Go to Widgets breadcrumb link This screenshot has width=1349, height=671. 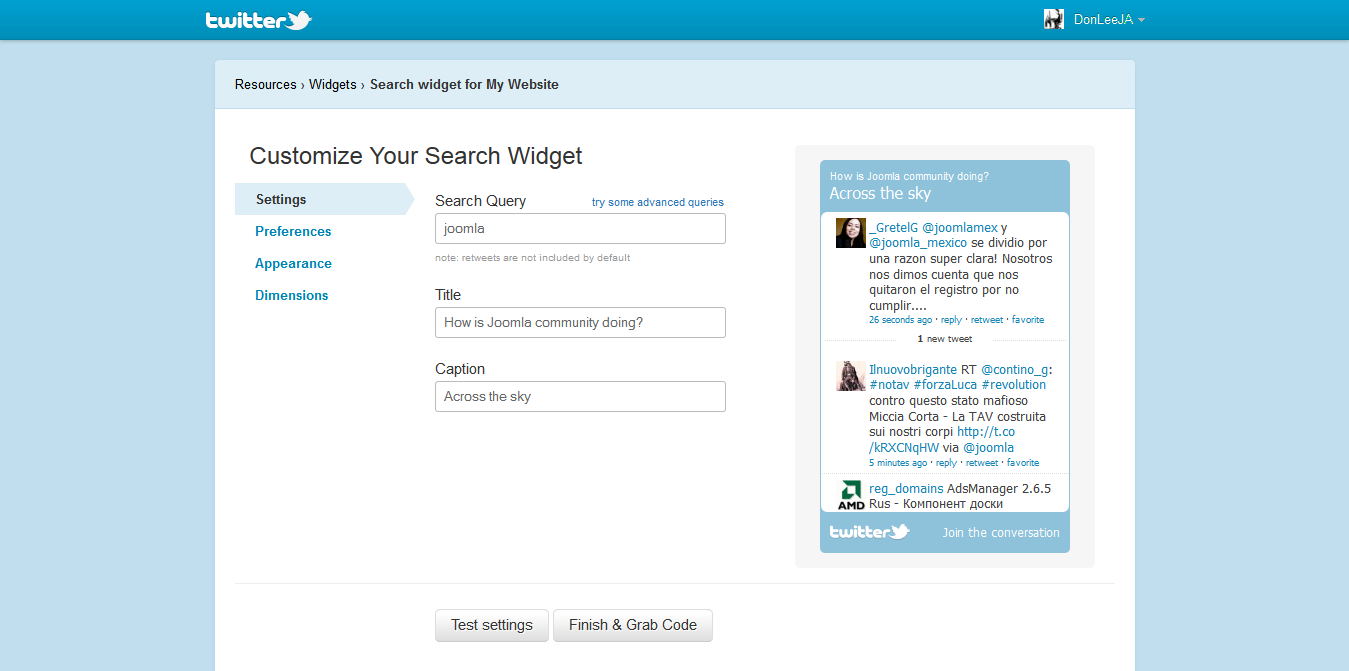click(332, 85)
